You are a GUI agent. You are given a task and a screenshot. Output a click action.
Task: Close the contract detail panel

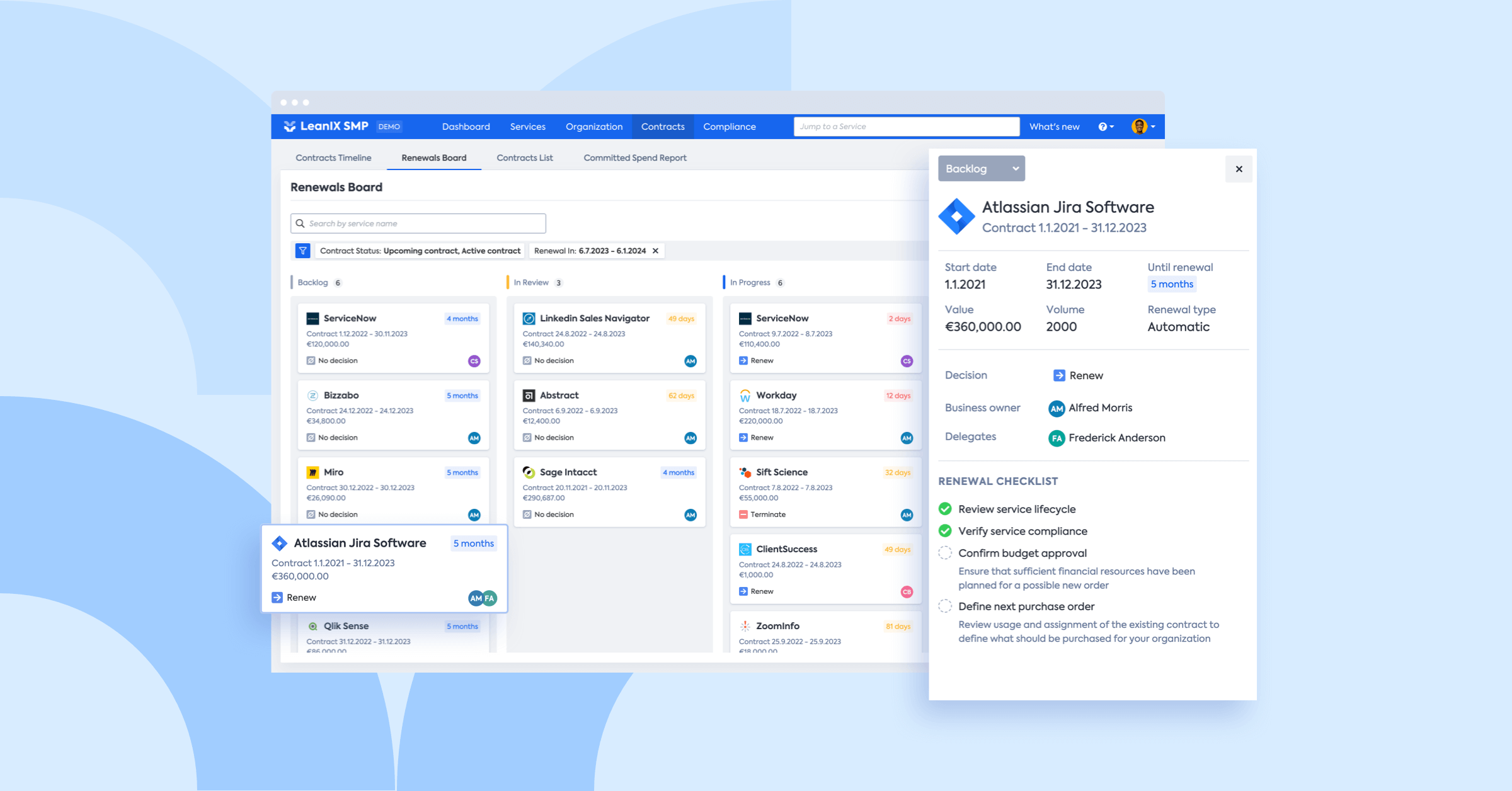coord(1239,169)
